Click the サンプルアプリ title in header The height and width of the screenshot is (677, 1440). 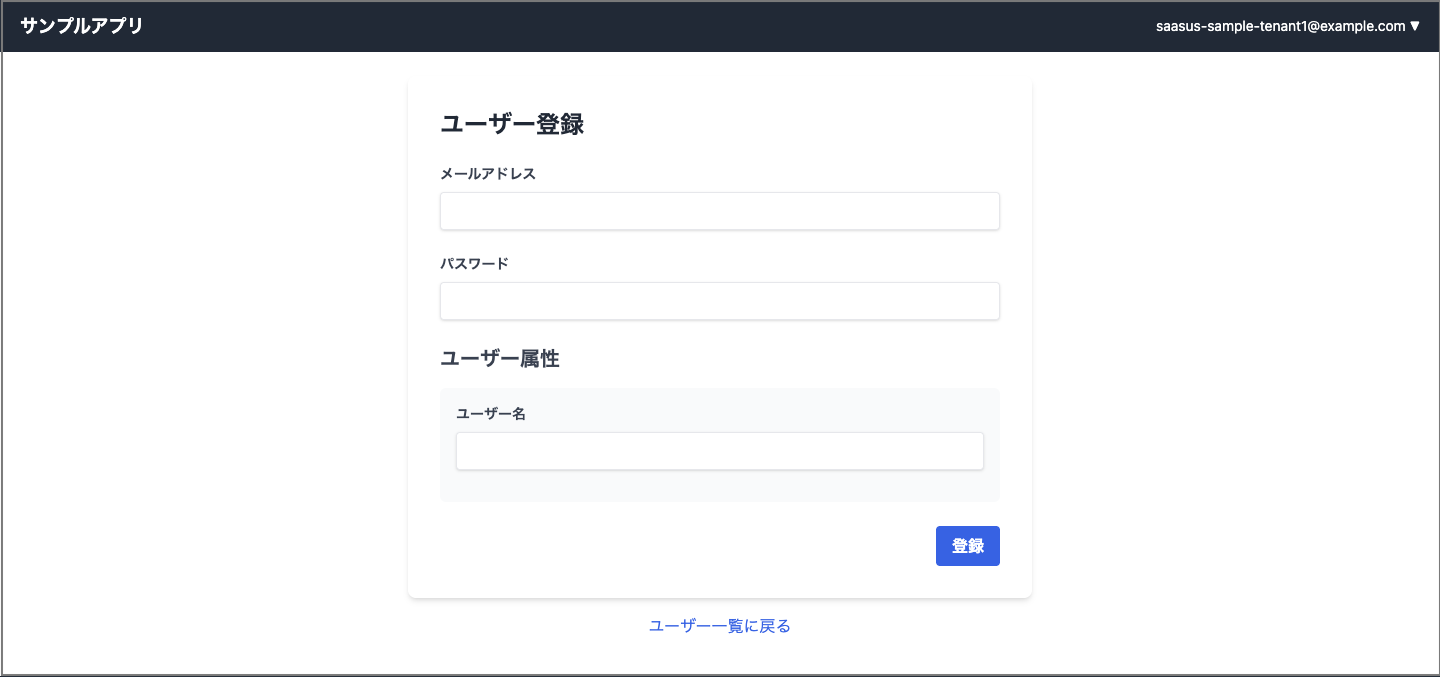click(82, 26)
